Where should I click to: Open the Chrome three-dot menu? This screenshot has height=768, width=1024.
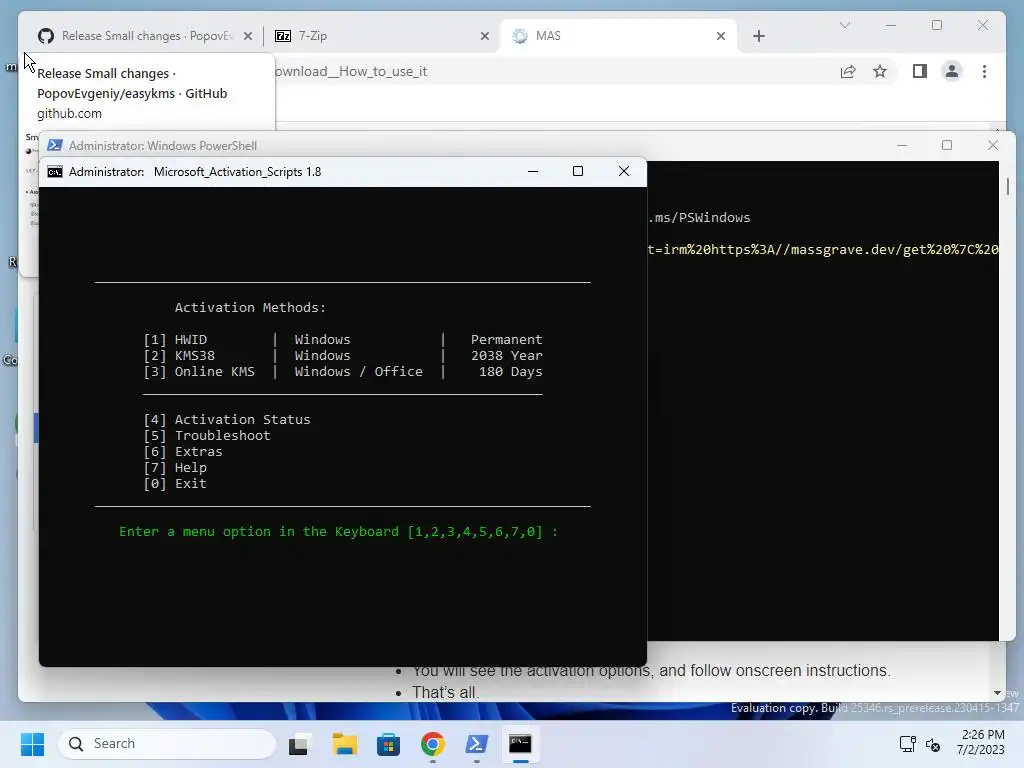984,71
